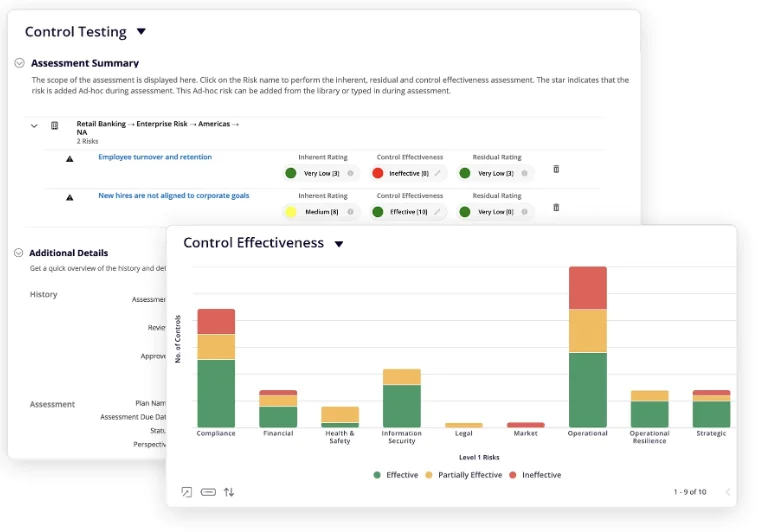Click info icon on Medium [8] inherent rating
Screen dimensions: 763x532
[x=350, y=212]
